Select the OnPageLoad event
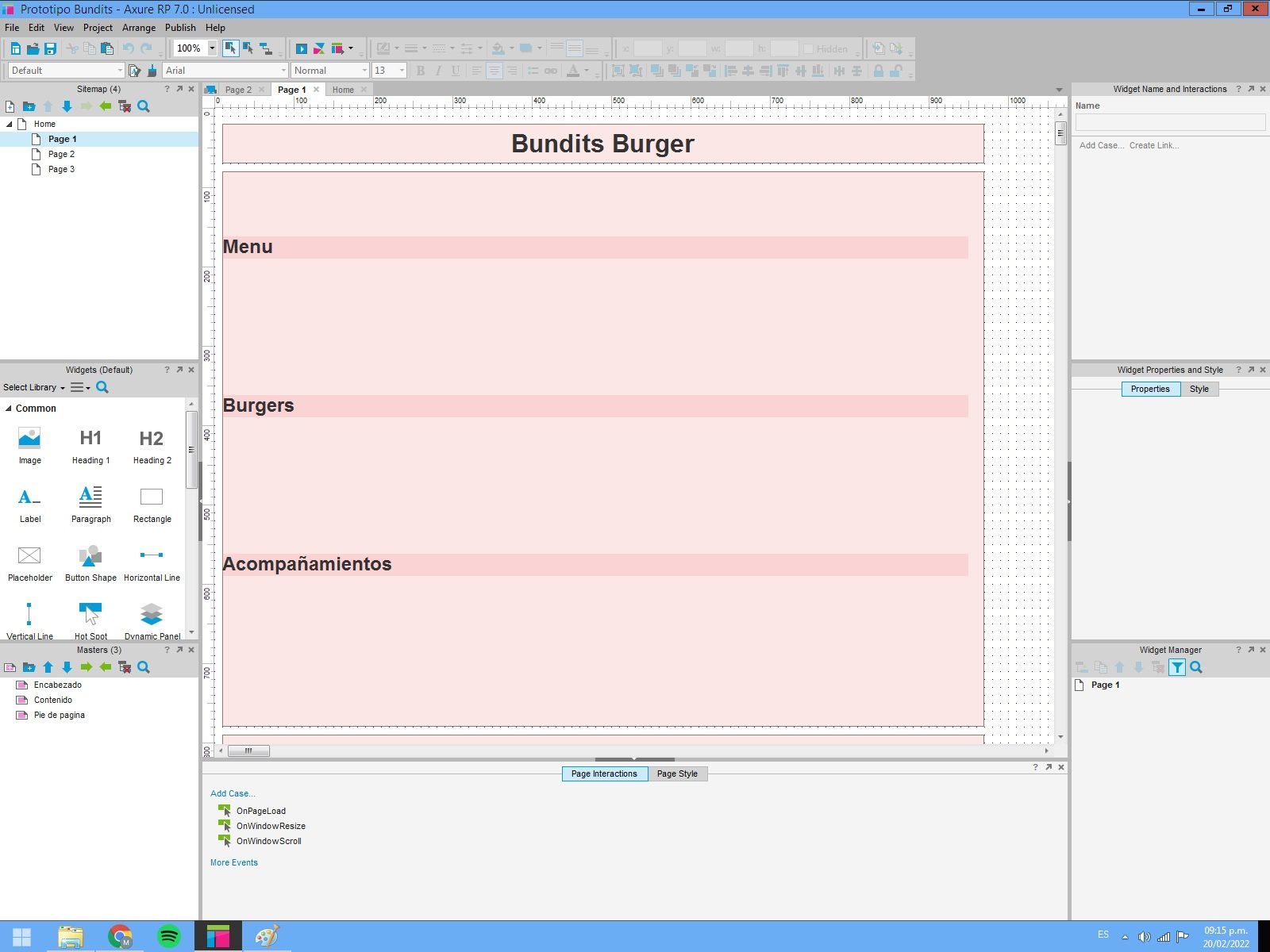This screenshot has width=1270, height=952. point(261,811)
